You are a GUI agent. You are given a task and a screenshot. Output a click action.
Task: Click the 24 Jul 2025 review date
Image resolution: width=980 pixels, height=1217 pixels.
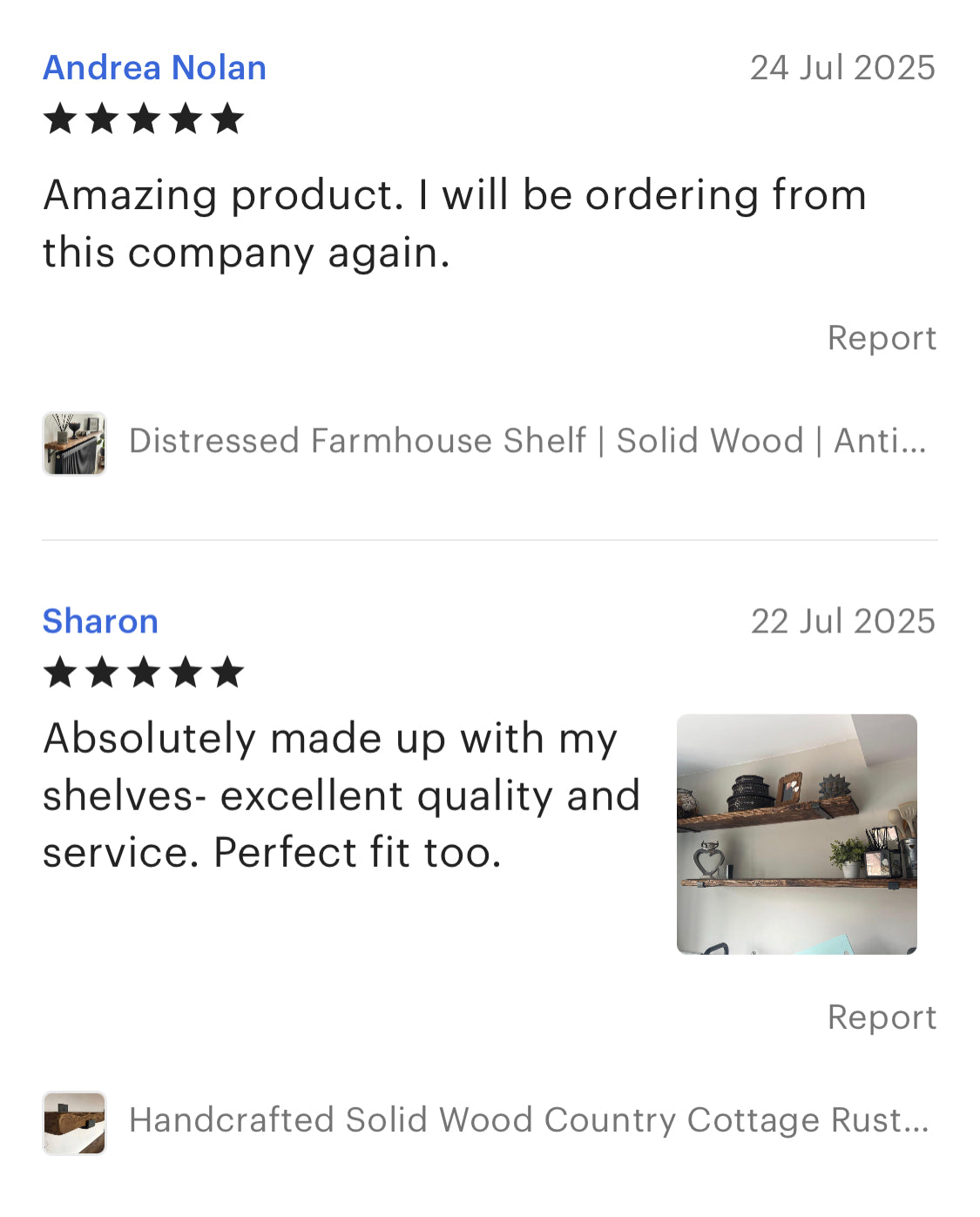pos(842,68)
